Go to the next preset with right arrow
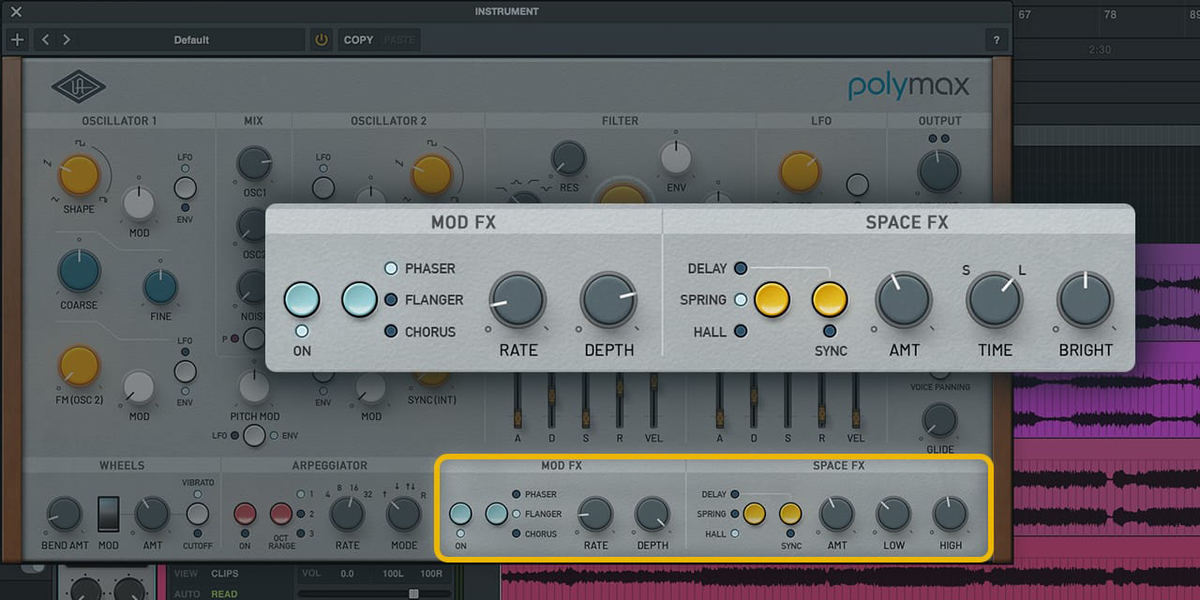The width and height of the screenshot is (1200, 600). coord(66,40)
